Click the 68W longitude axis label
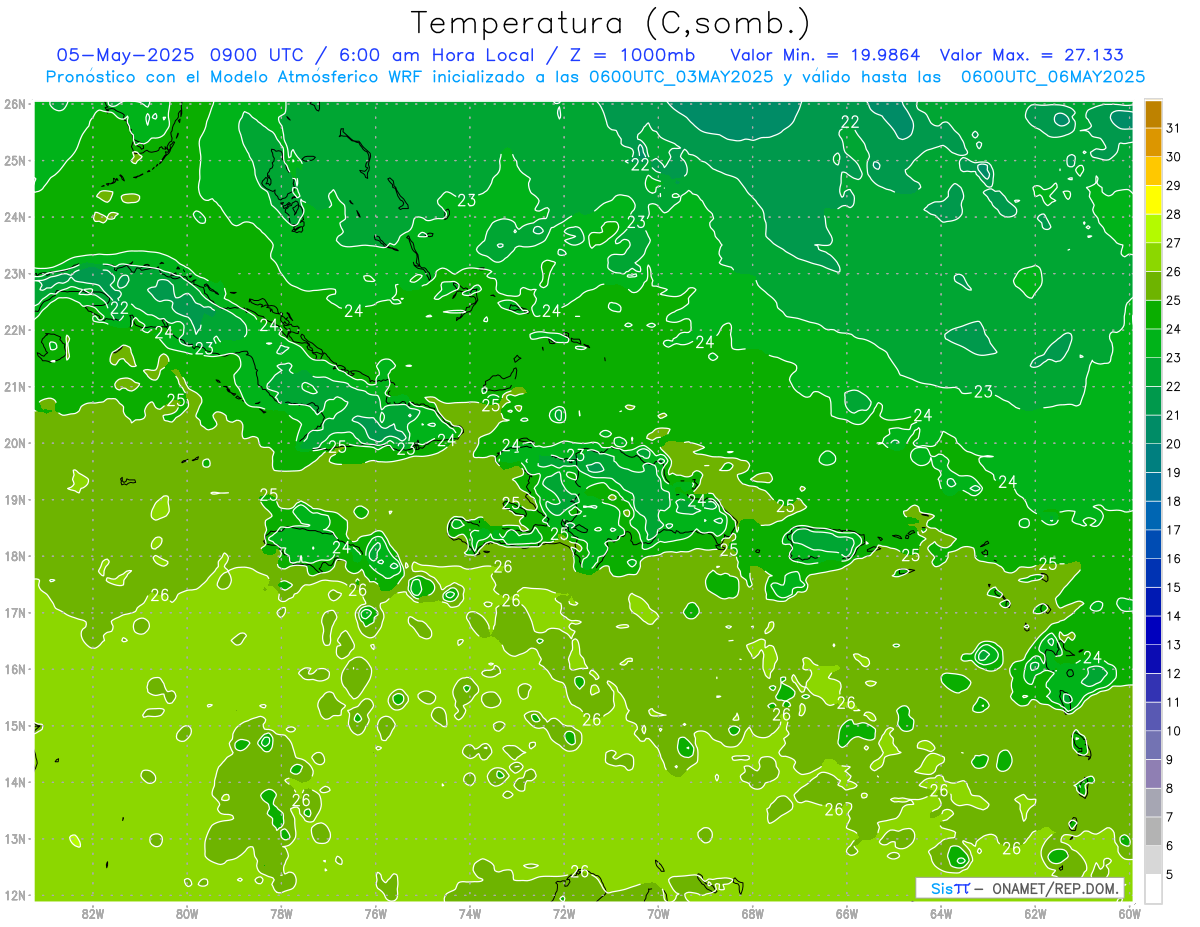Screen dimensions: 1200x927 [752, 913]
